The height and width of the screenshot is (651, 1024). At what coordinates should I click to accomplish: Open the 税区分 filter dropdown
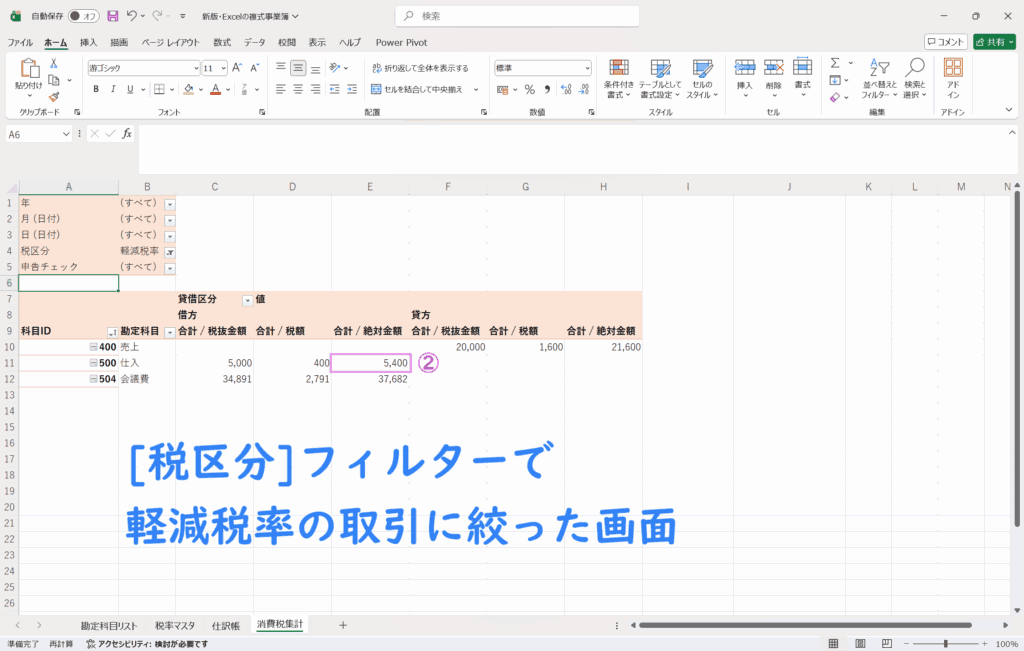click(x=169, y=252)
